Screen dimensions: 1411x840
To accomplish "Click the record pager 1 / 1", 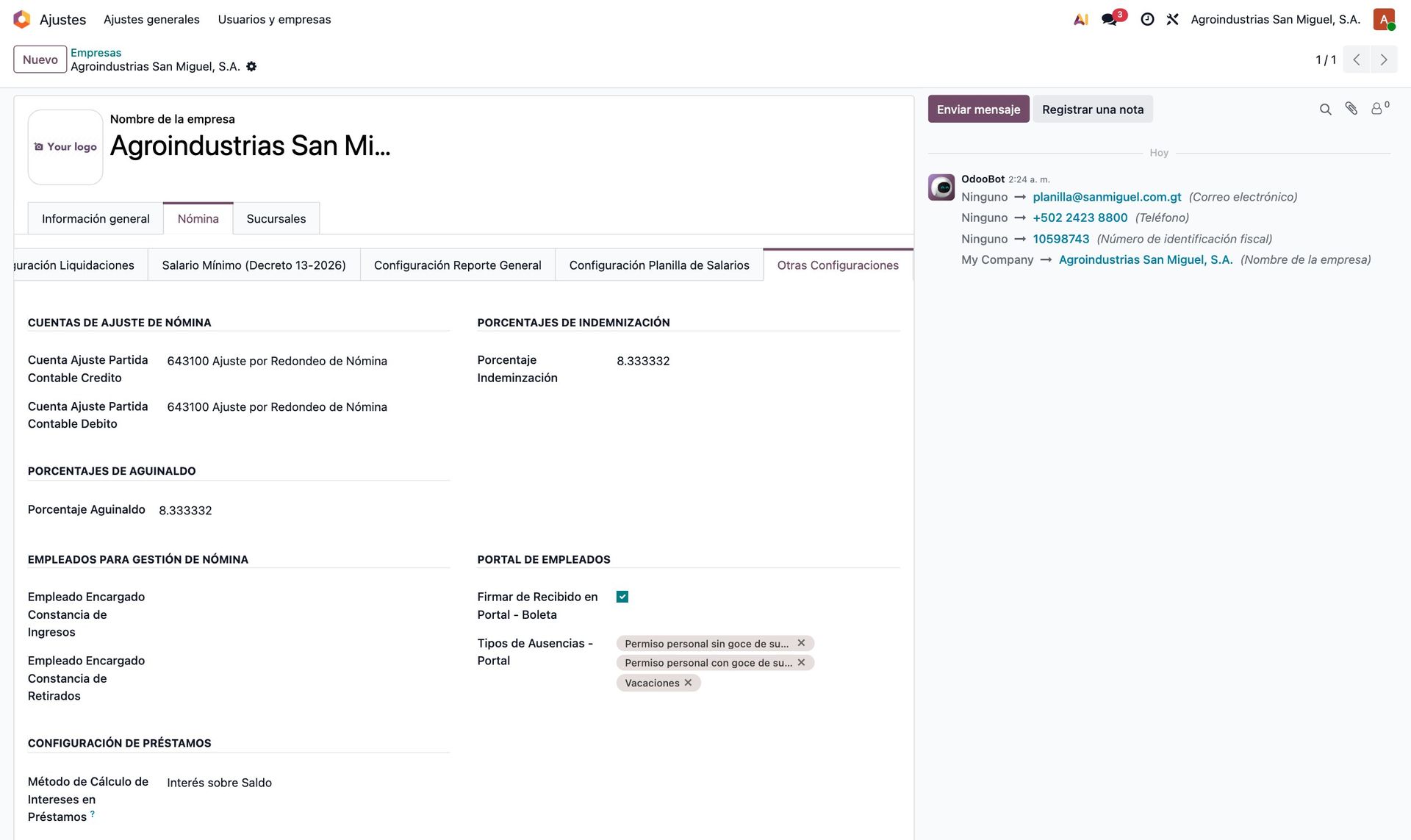I will click(x=1325, y=60).
